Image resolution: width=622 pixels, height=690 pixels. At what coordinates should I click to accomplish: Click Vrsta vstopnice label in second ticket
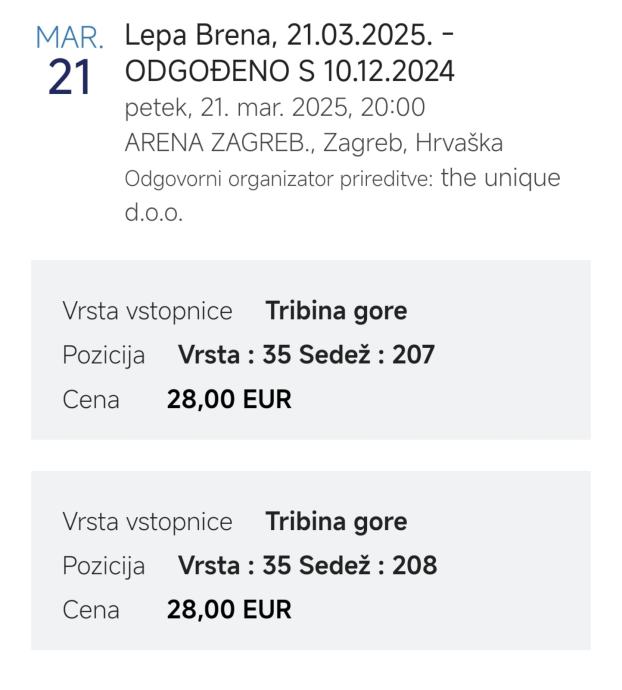click(x=147, y=522)
